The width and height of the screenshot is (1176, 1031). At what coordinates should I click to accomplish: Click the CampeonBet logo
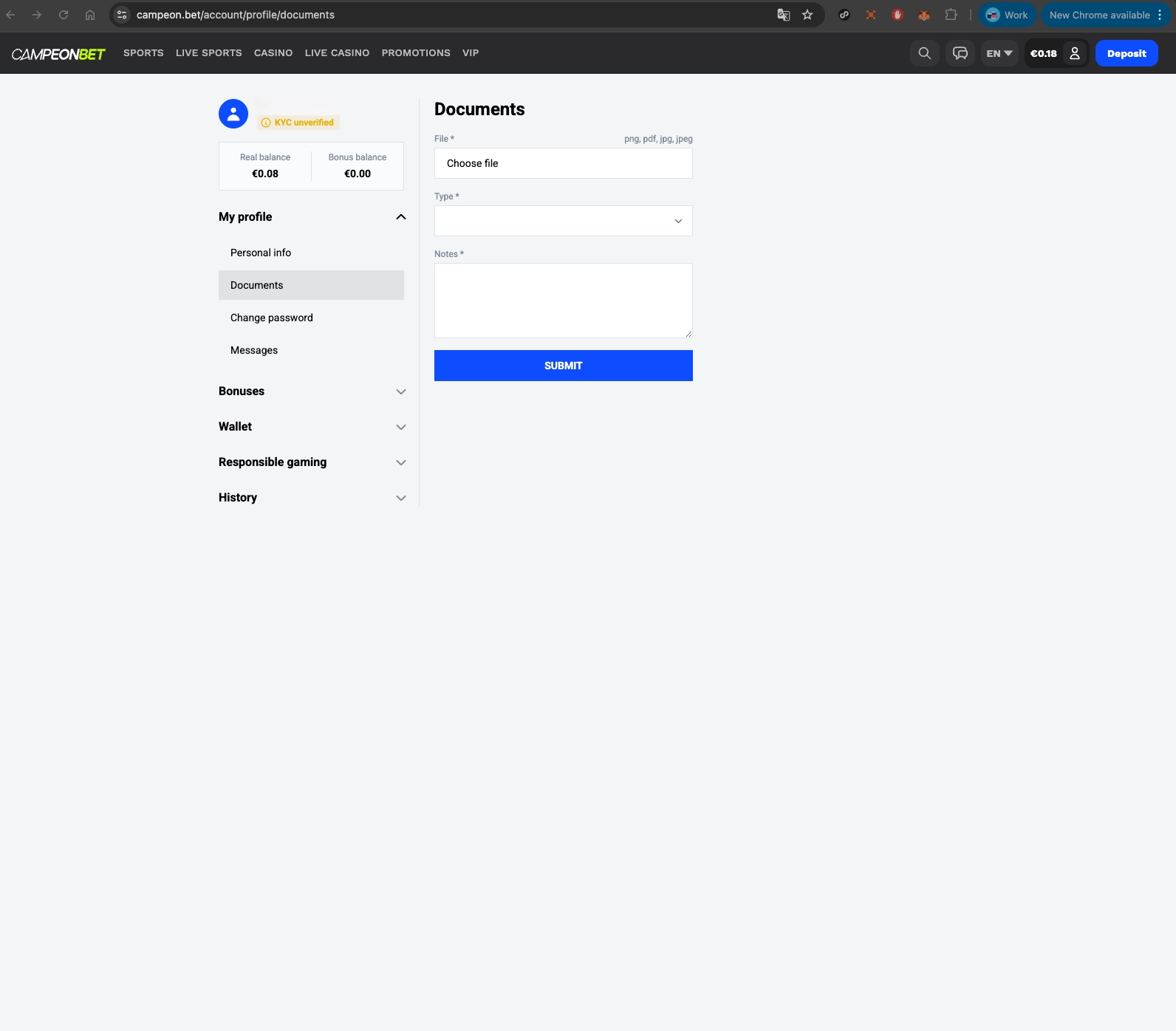(58, 54)
